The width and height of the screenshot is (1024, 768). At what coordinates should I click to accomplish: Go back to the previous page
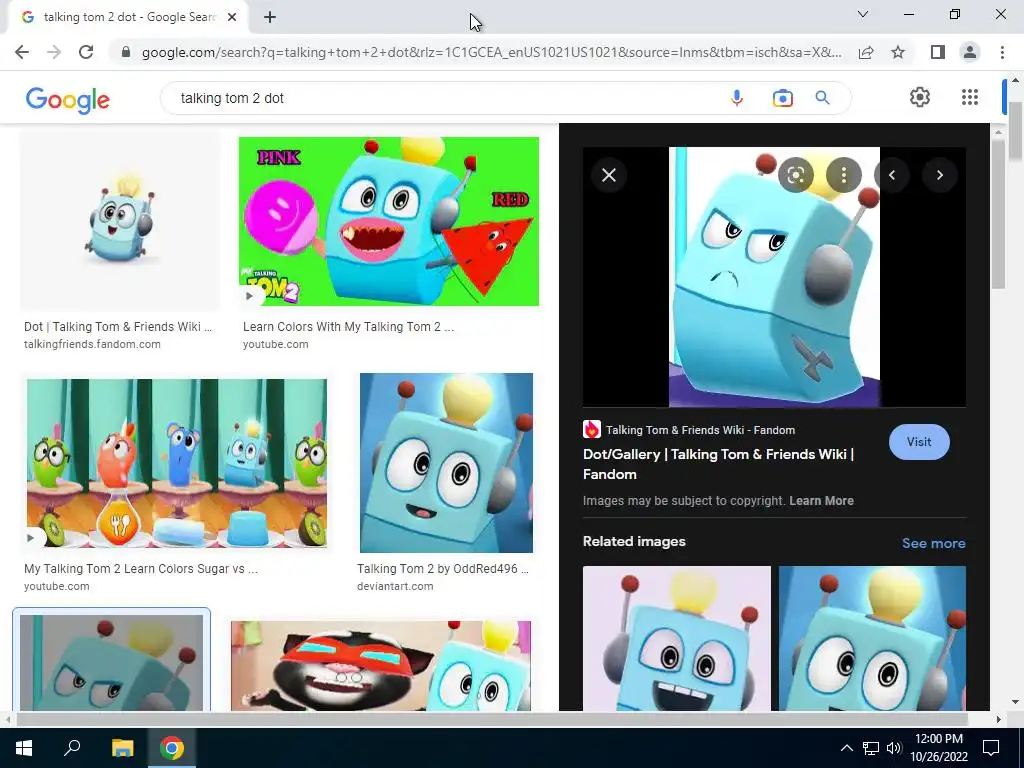tap(22, 52)
